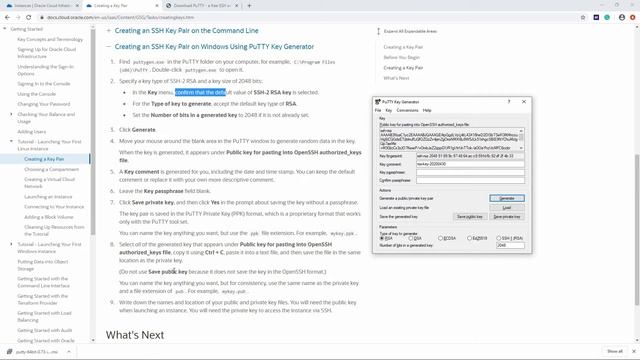This screenshot has width=640, height=360.
Task: Expand Checking Your Balance and Usage
Action: pos(11,114)
